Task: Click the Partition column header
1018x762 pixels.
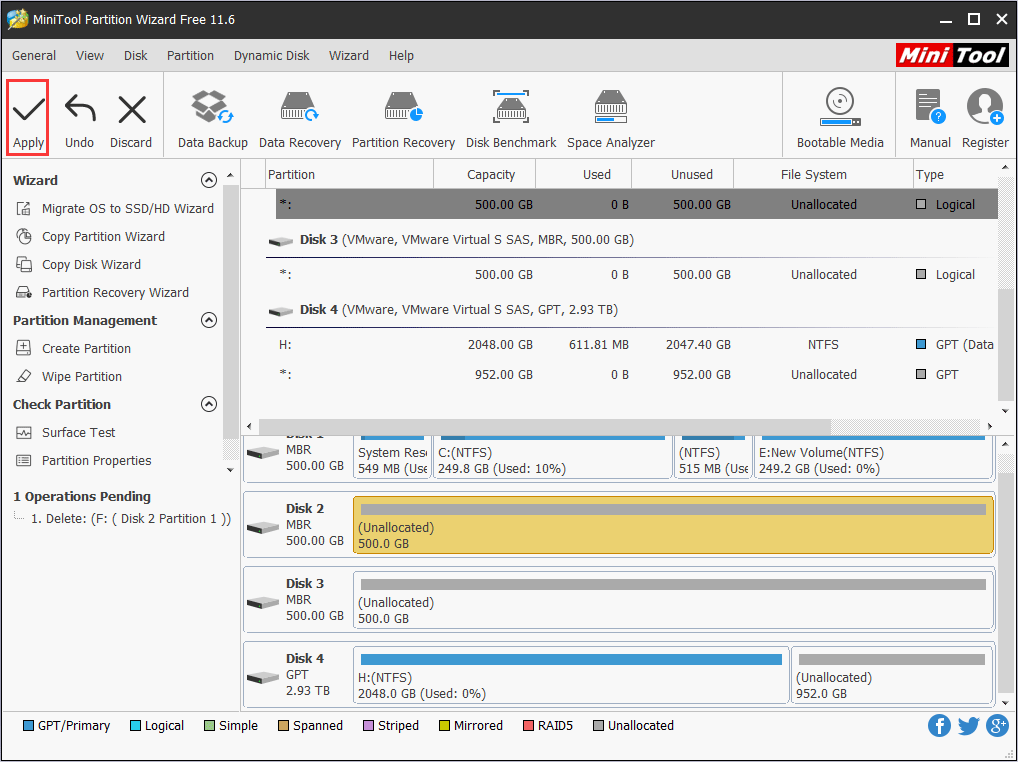Action: pyautogui.click(x=350, y=175)
